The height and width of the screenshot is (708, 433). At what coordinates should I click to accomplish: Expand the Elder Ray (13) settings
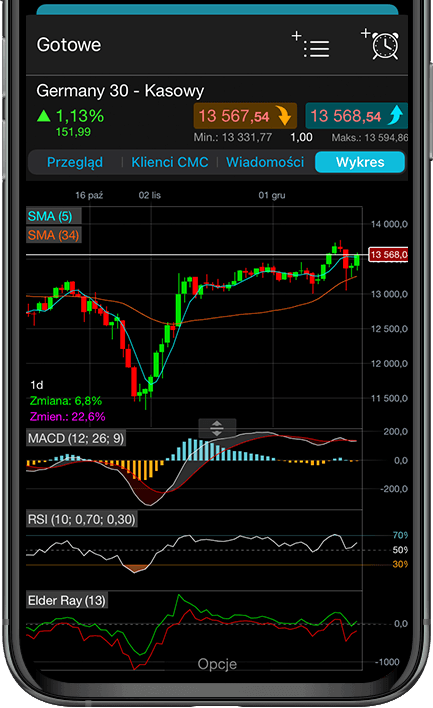(67, 601)
